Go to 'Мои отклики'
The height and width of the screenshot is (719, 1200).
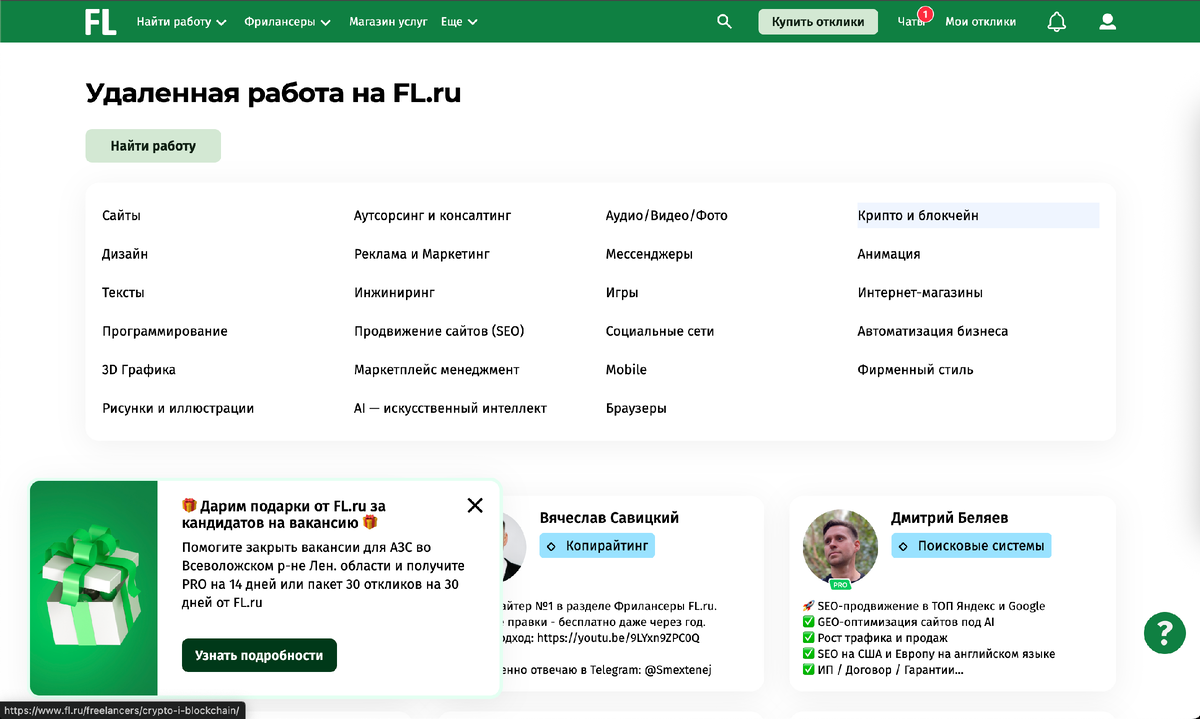(980, 21)
